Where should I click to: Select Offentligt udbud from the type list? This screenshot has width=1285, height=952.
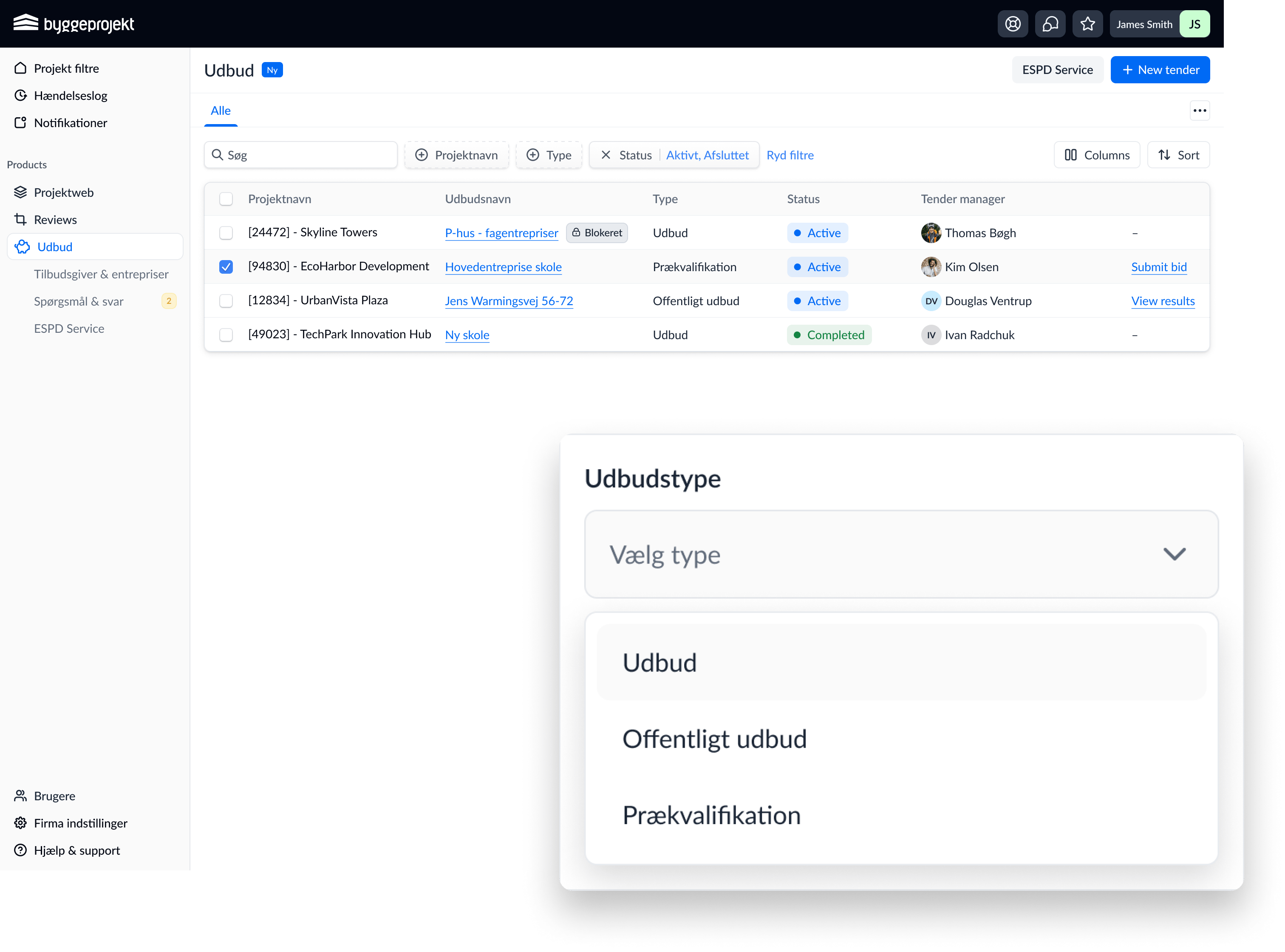click(715, 739)
